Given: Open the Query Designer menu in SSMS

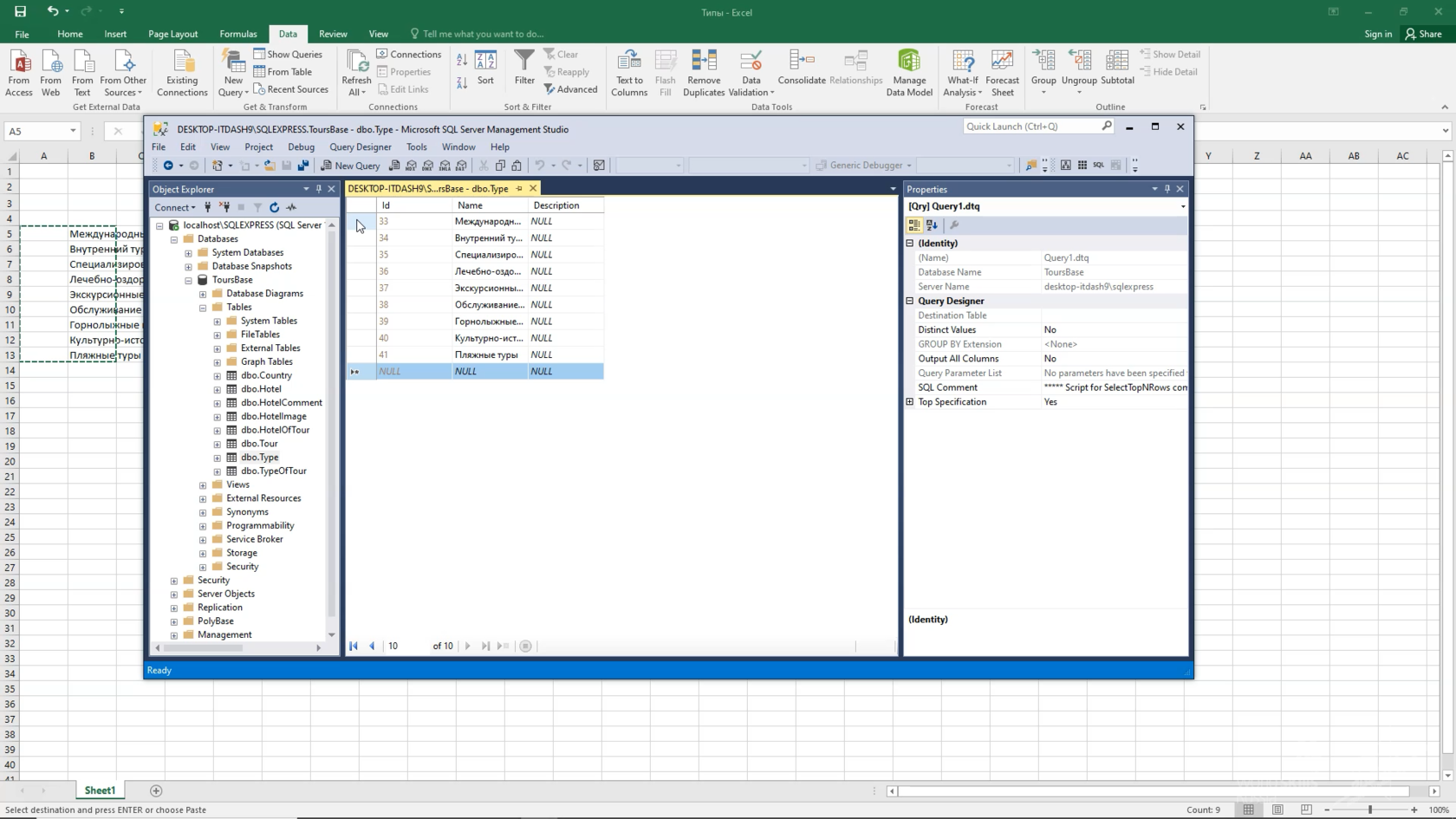Looking at the screenshot, I should point(361,147).
